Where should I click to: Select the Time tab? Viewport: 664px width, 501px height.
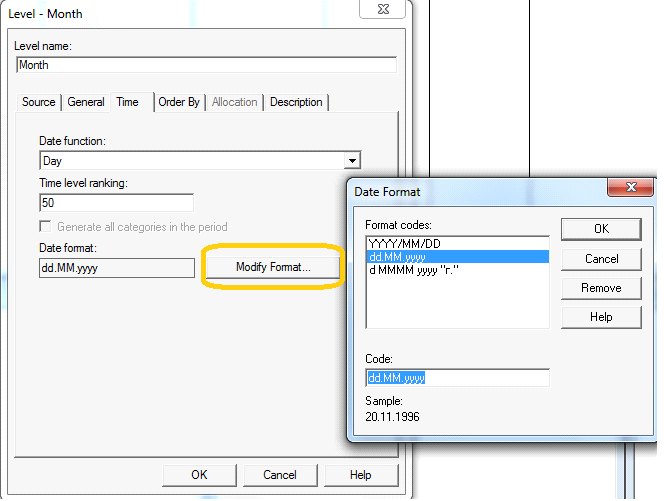[128, 102]
